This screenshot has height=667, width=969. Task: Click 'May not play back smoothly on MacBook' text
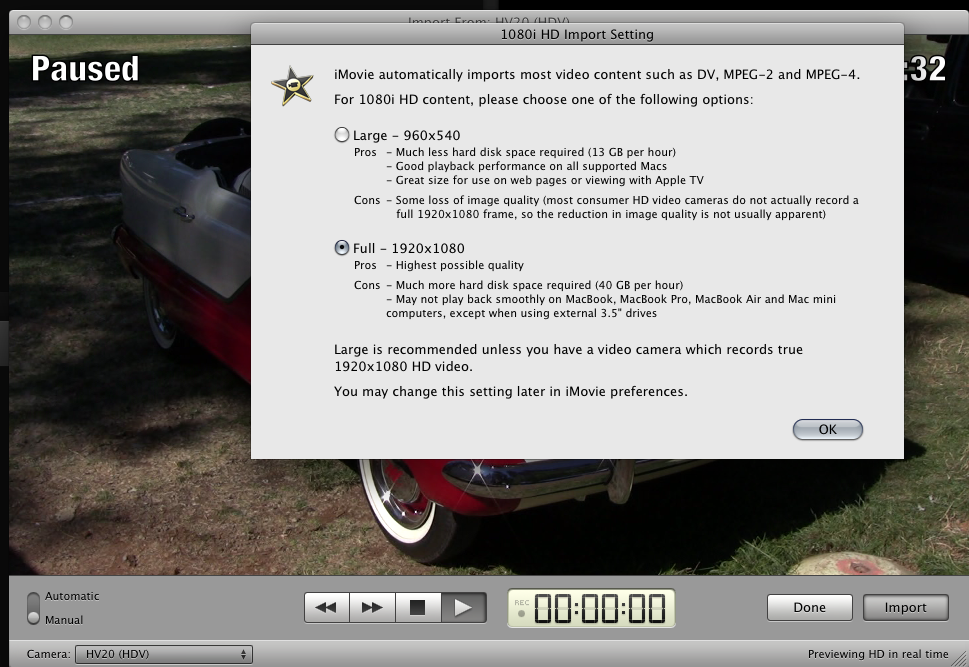(611, 306)
